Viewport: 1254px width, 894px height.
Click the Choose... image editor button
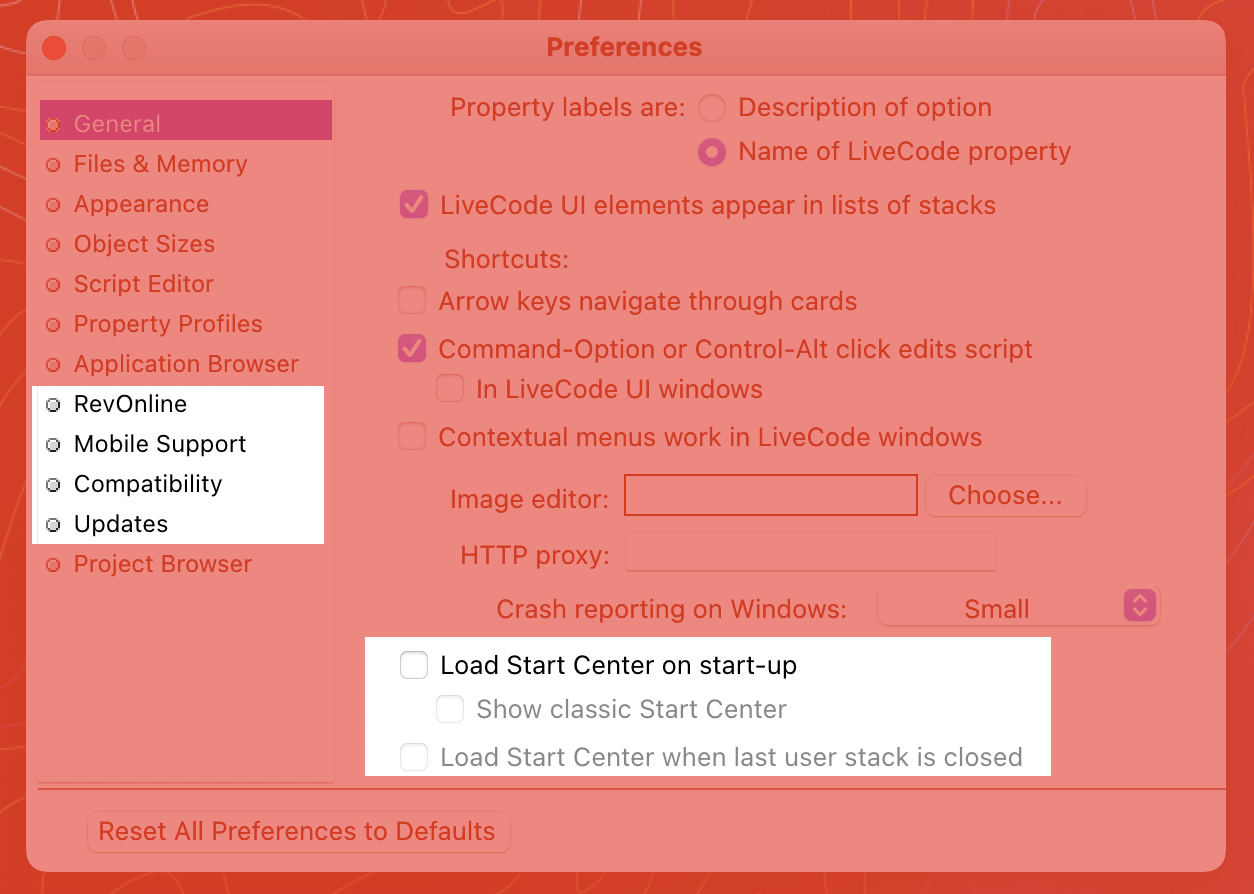coord(1006,495)
